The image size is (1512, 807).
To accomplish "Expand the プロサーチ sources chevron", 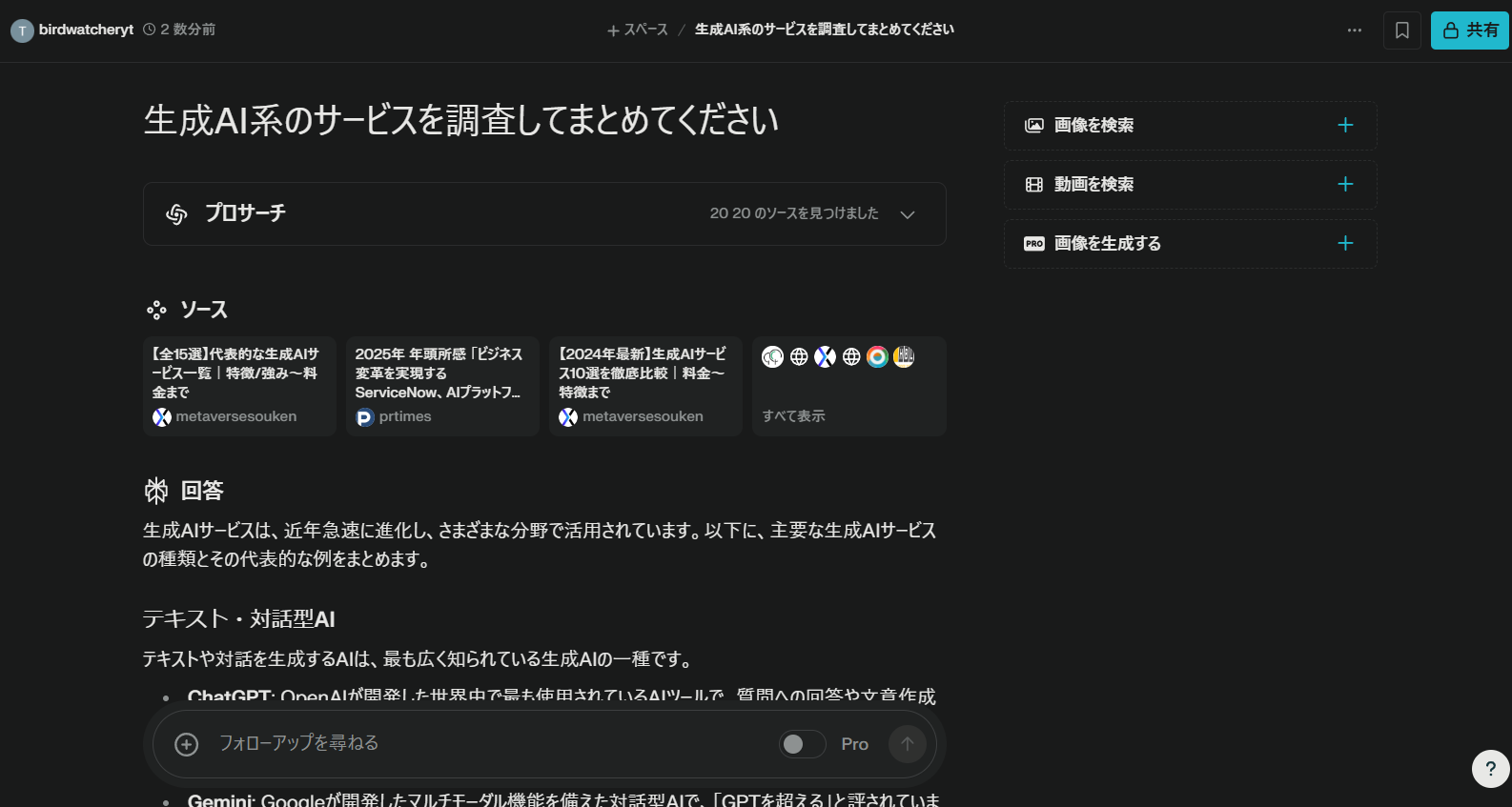I will (x=908, y=214).
